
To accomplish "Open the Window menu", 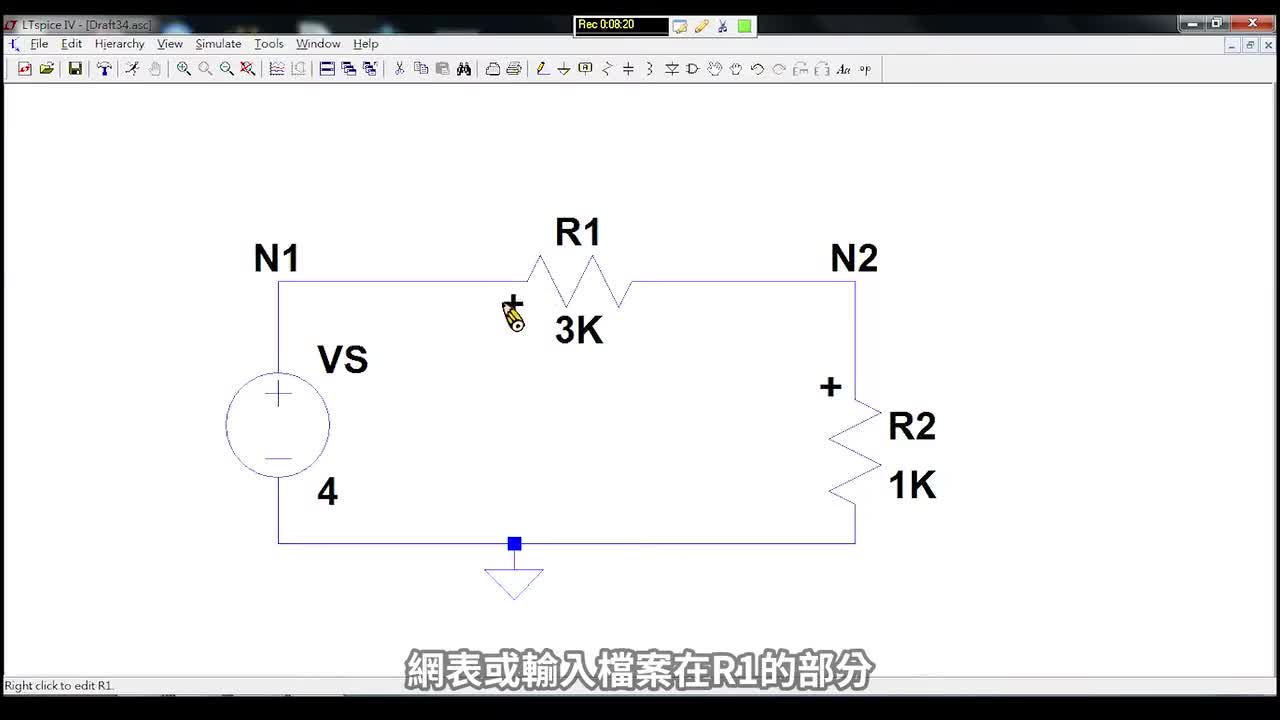I will pos(318,44).
